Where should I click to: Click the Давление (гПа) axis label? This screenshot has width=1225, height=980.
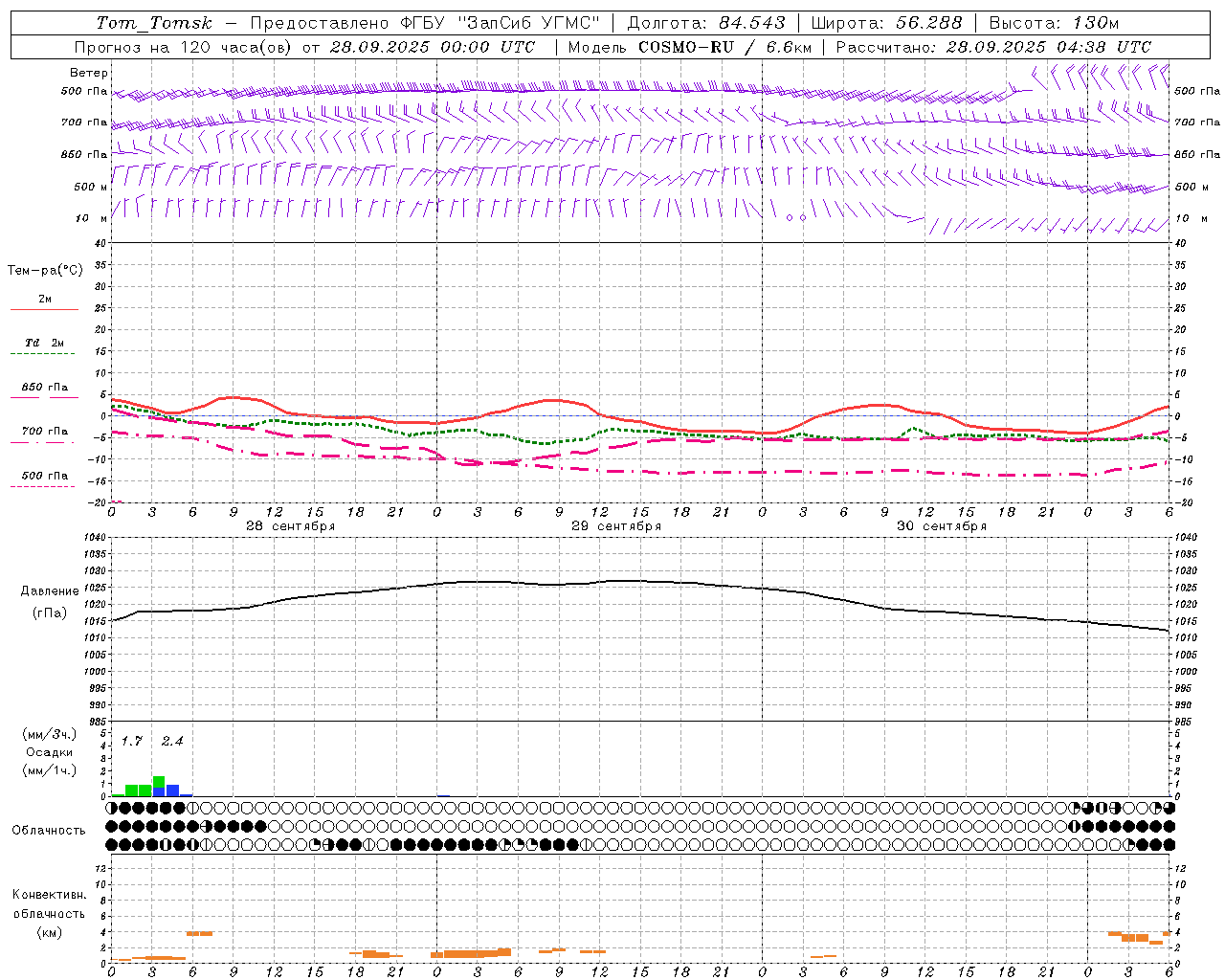[x=50, y=602]
